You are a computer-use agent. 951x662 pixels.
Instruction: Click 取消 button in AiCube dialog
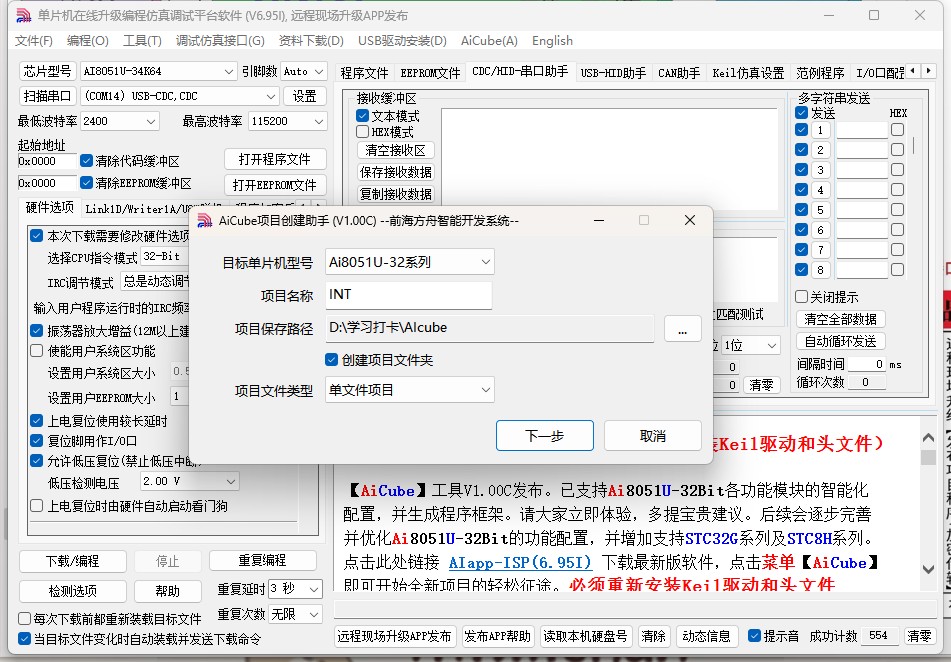click(653, 436)
